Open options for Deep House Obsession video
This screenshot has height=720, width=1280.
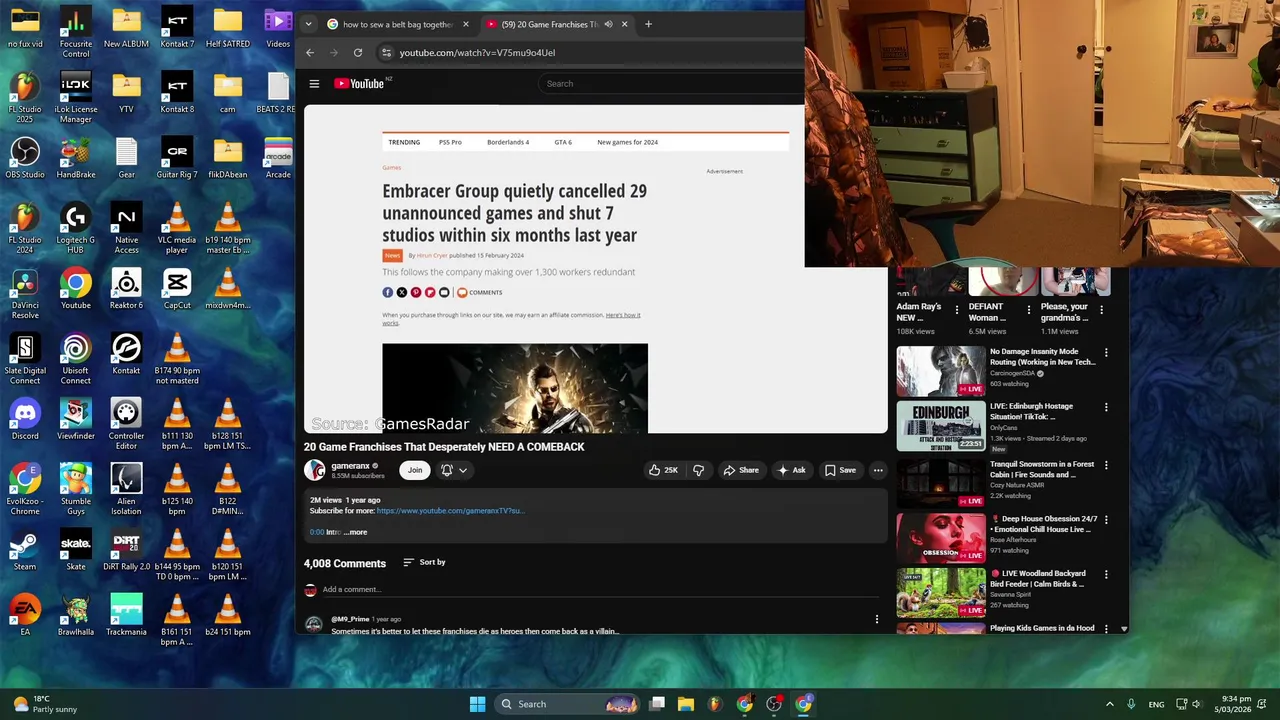click(1106, 520)
